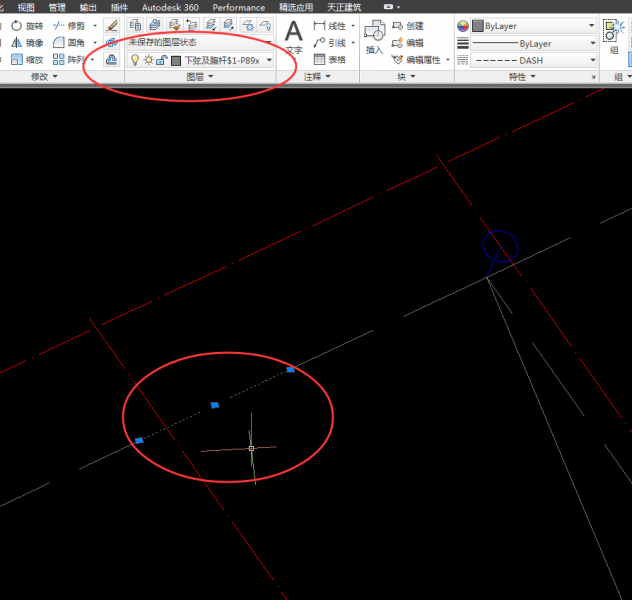The height and width of the screenshot is (600, 632).
Task: Click the Unisolate Layer icon
Action: 229,25
